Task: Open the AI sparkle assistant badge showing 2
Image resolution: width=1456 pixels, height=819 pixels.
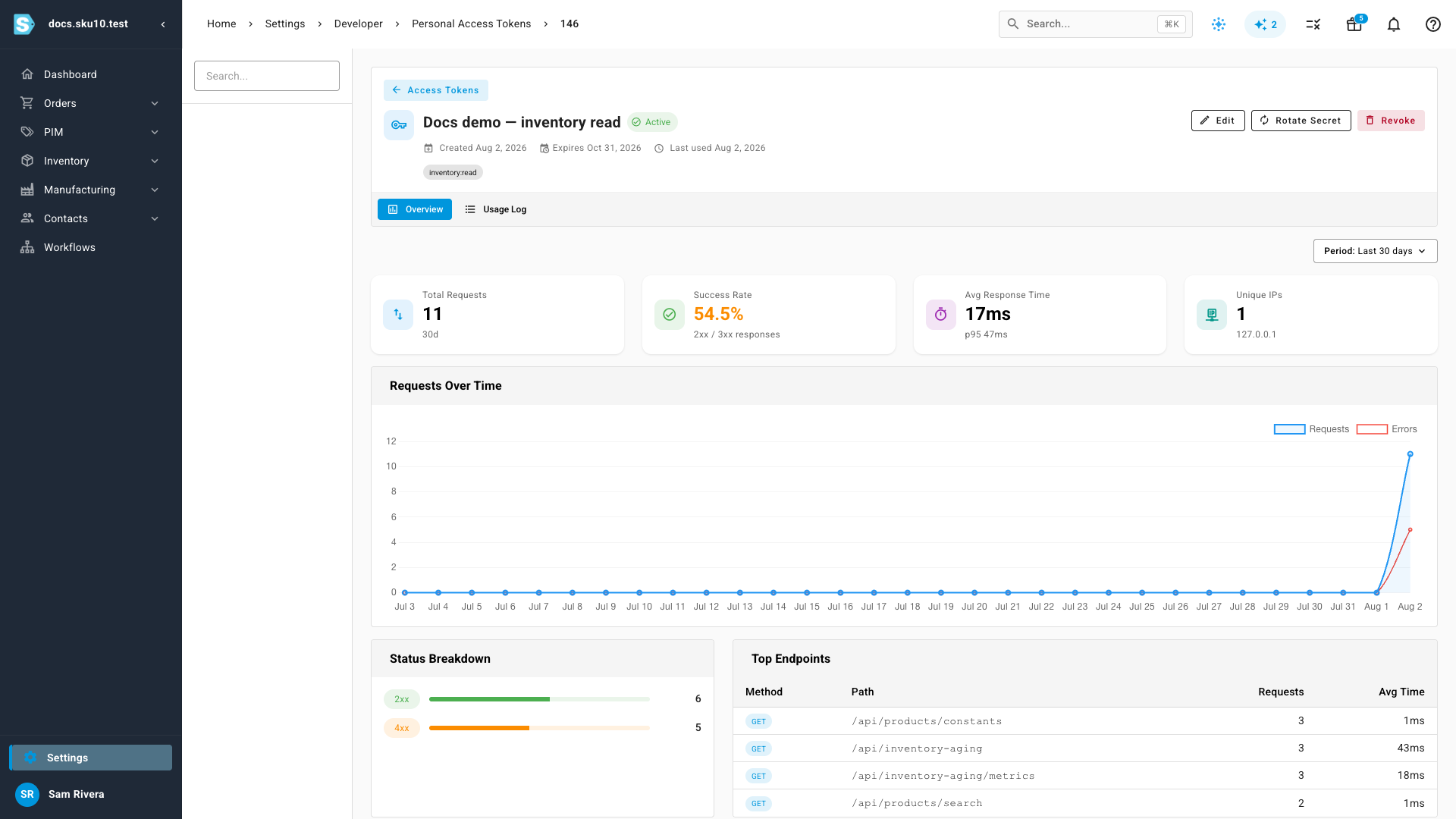Action: tap(1266, 24)
